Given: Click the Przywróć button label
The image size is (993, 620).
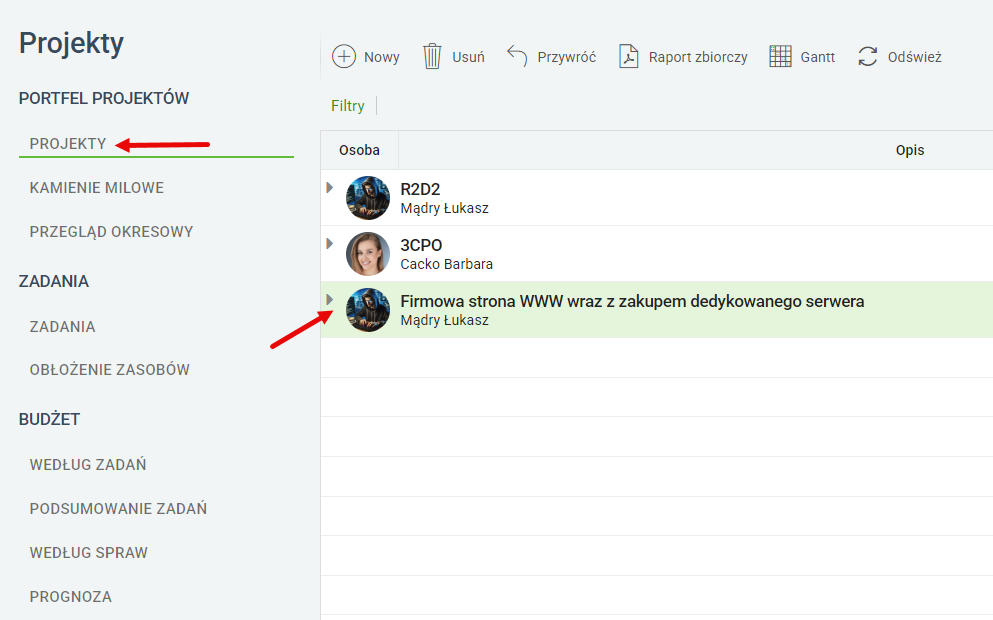Looking at the screenshot, I should pos(567,57).
